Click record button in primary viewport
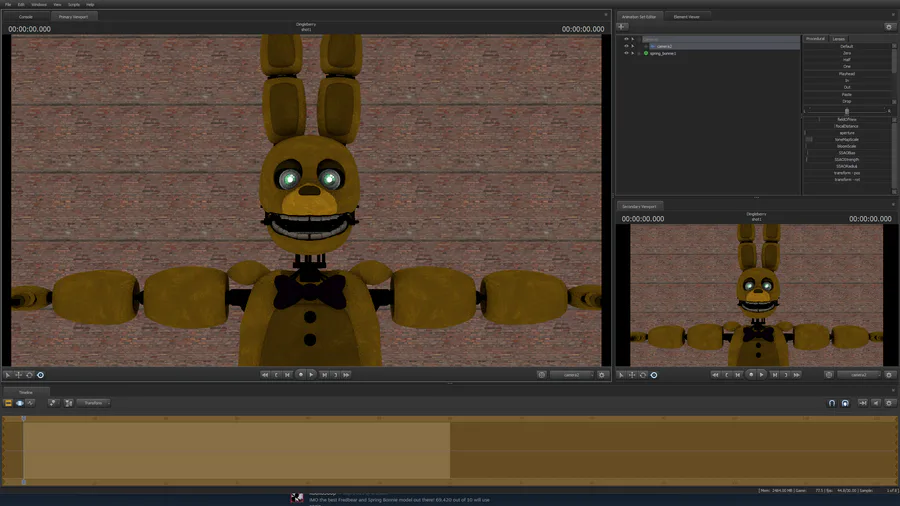900x506 pixels. click(x=300, y=375)
